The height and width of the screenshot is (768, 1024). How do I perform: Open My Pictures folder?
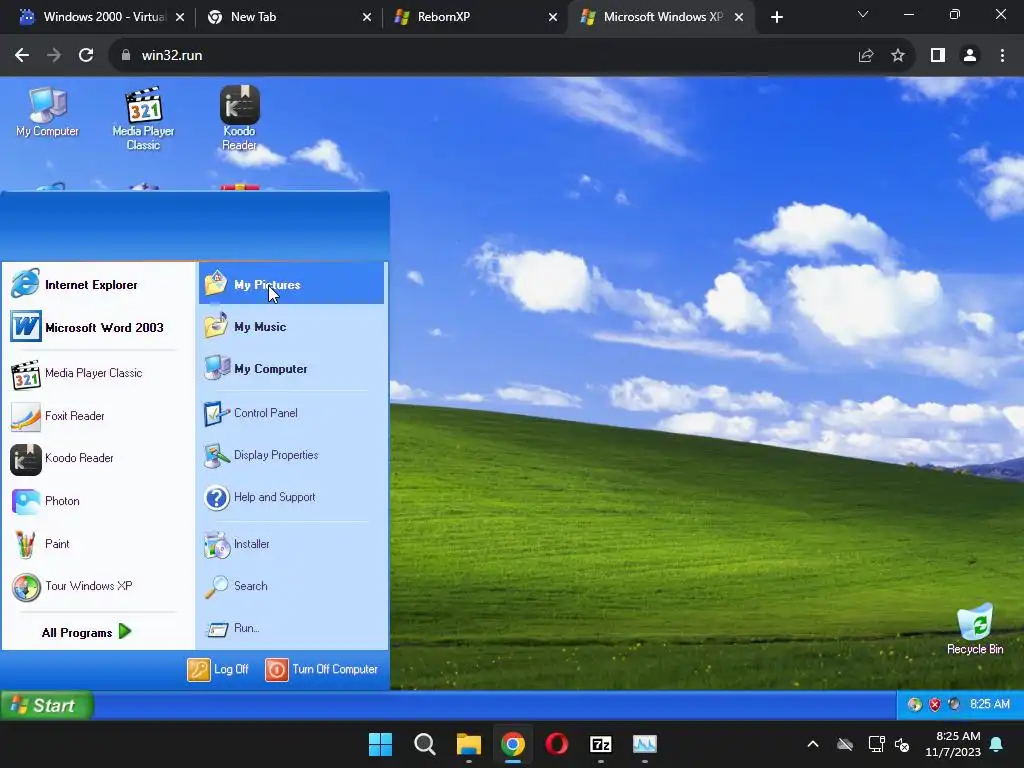pos(291,285)
